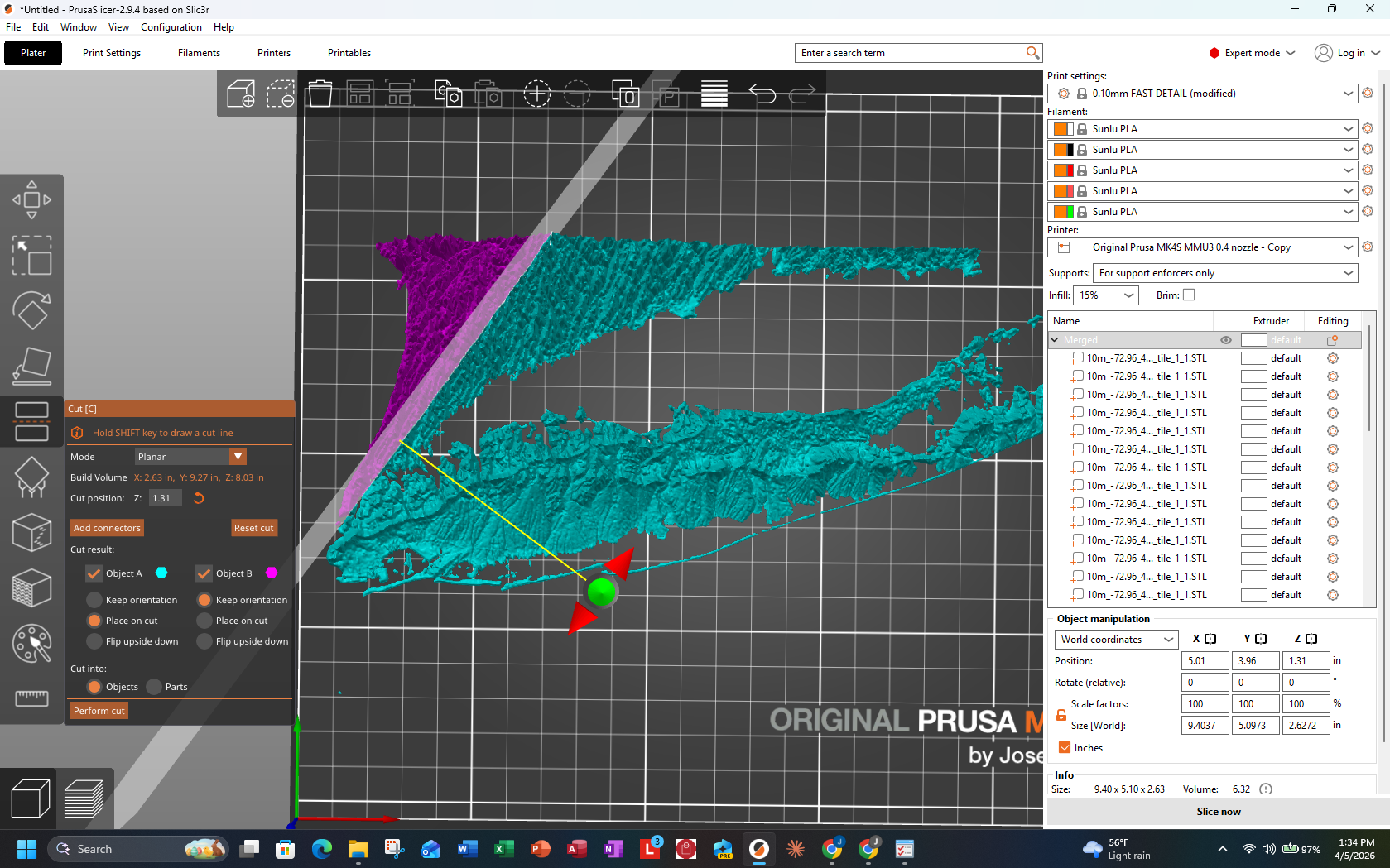Choose Parts for Cut into

click(x=154, y=687)
